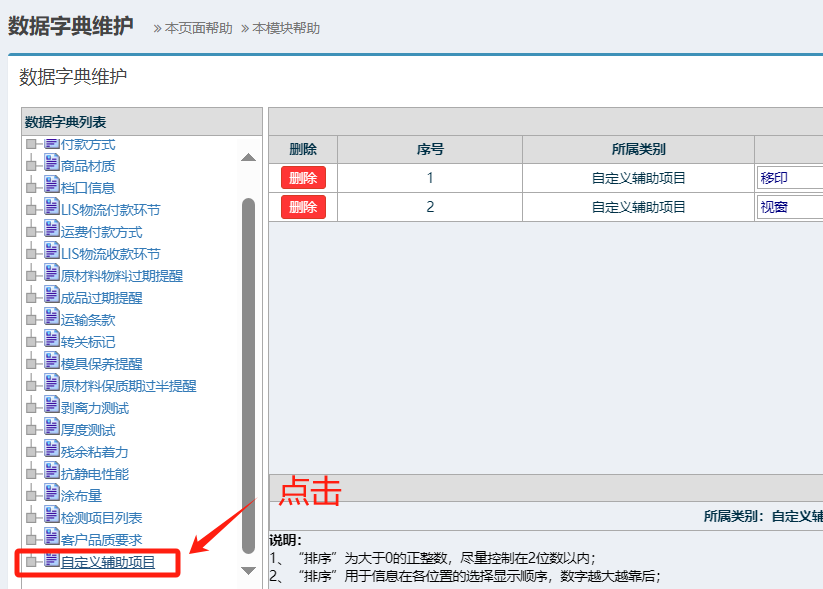The width and height of the screenshot is (823, 589).
Task: Expand the LIS物流付款环节 tree node box
Action: click(x=31, y=210)
